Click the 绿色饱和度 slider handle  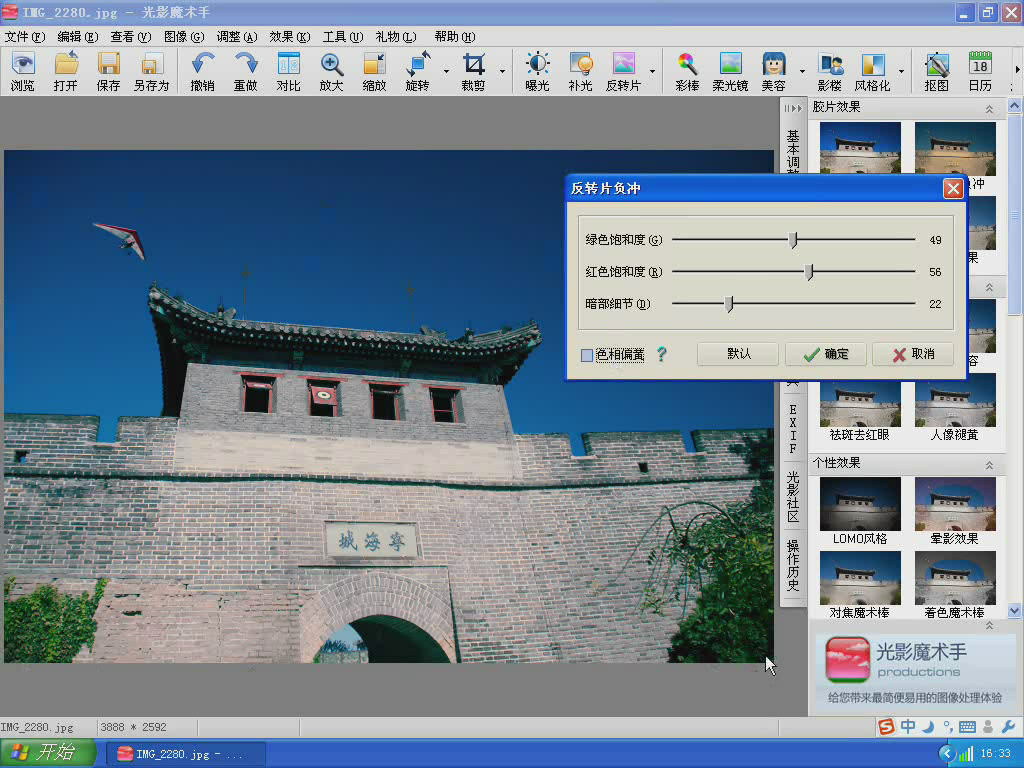click(x=793, y=240)
